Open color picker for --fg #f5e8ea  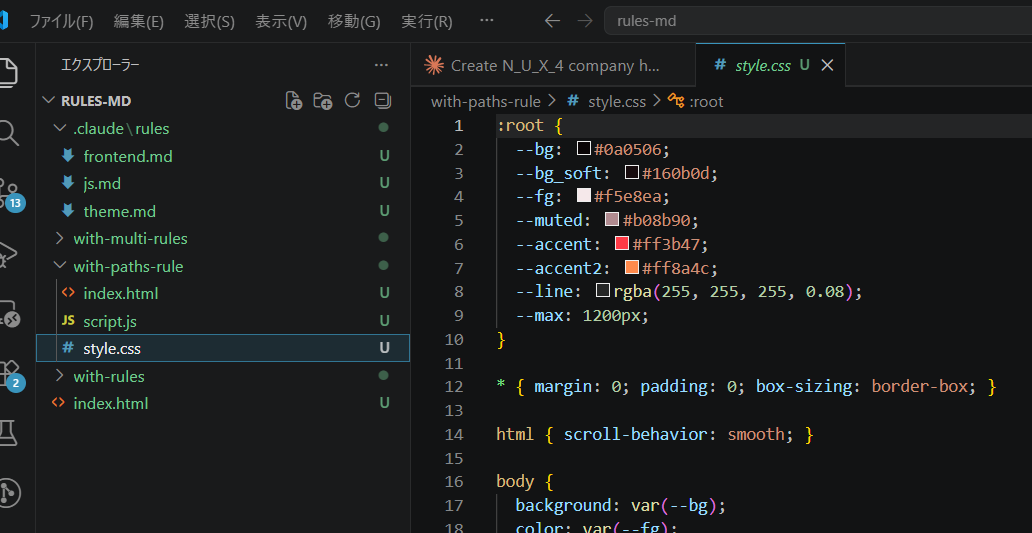click(583, 196)
